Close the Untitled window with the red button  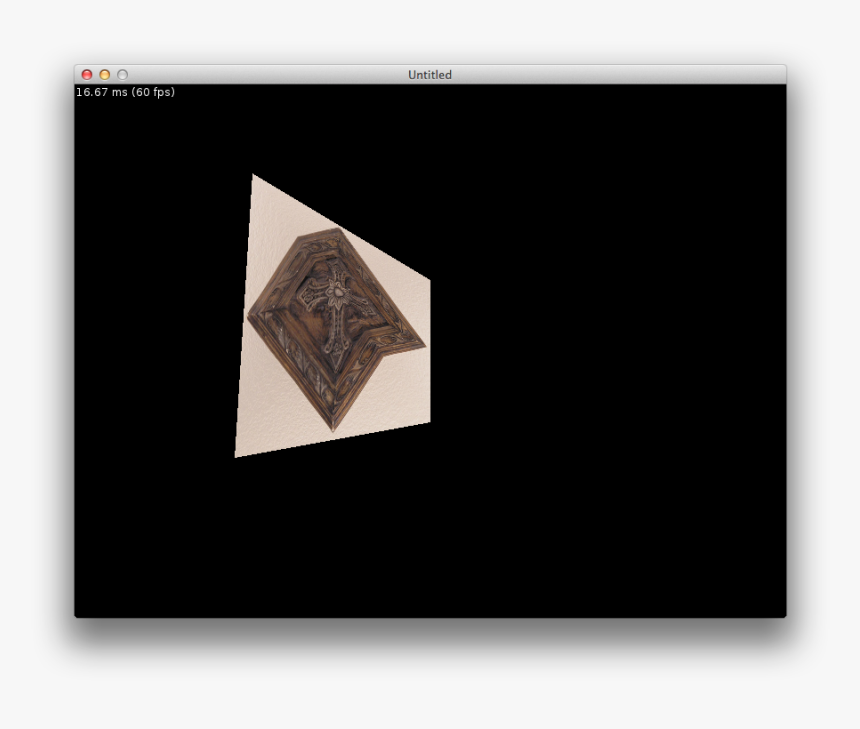[x=87, y=75]
